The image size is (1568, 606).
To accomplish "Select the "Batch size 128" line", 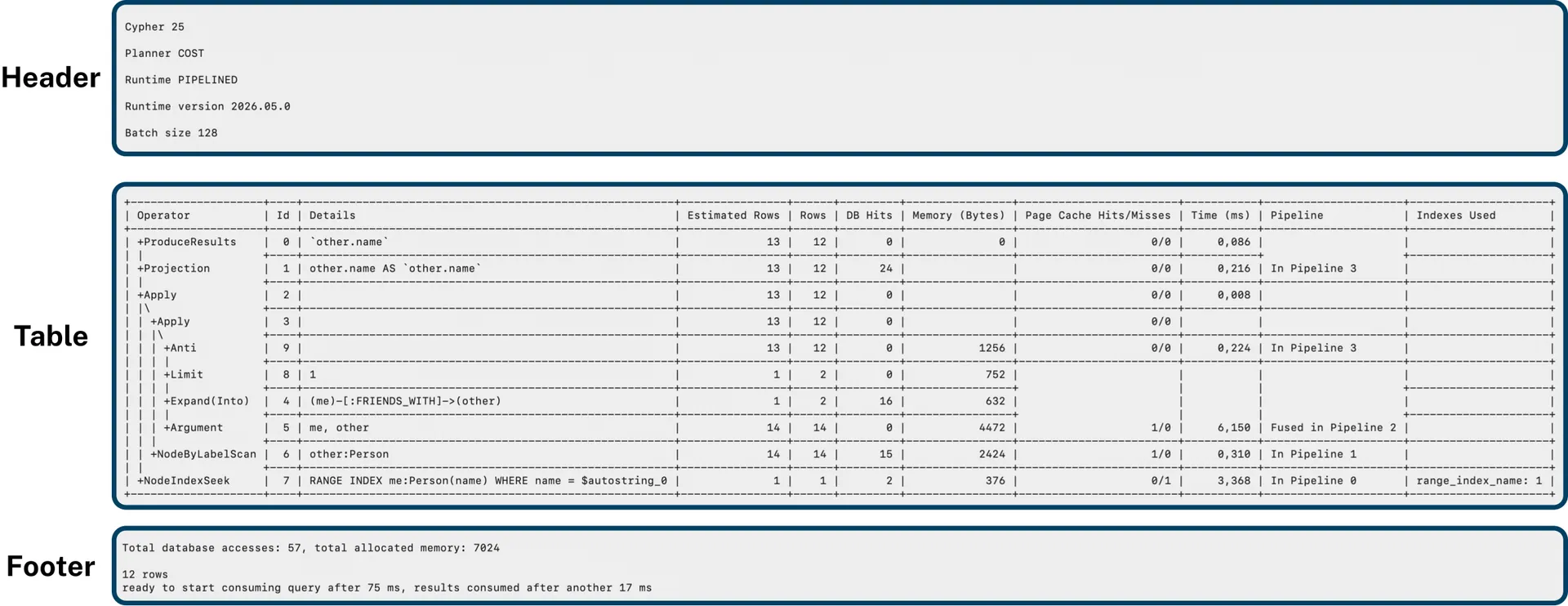I will (x=171, y=133).
